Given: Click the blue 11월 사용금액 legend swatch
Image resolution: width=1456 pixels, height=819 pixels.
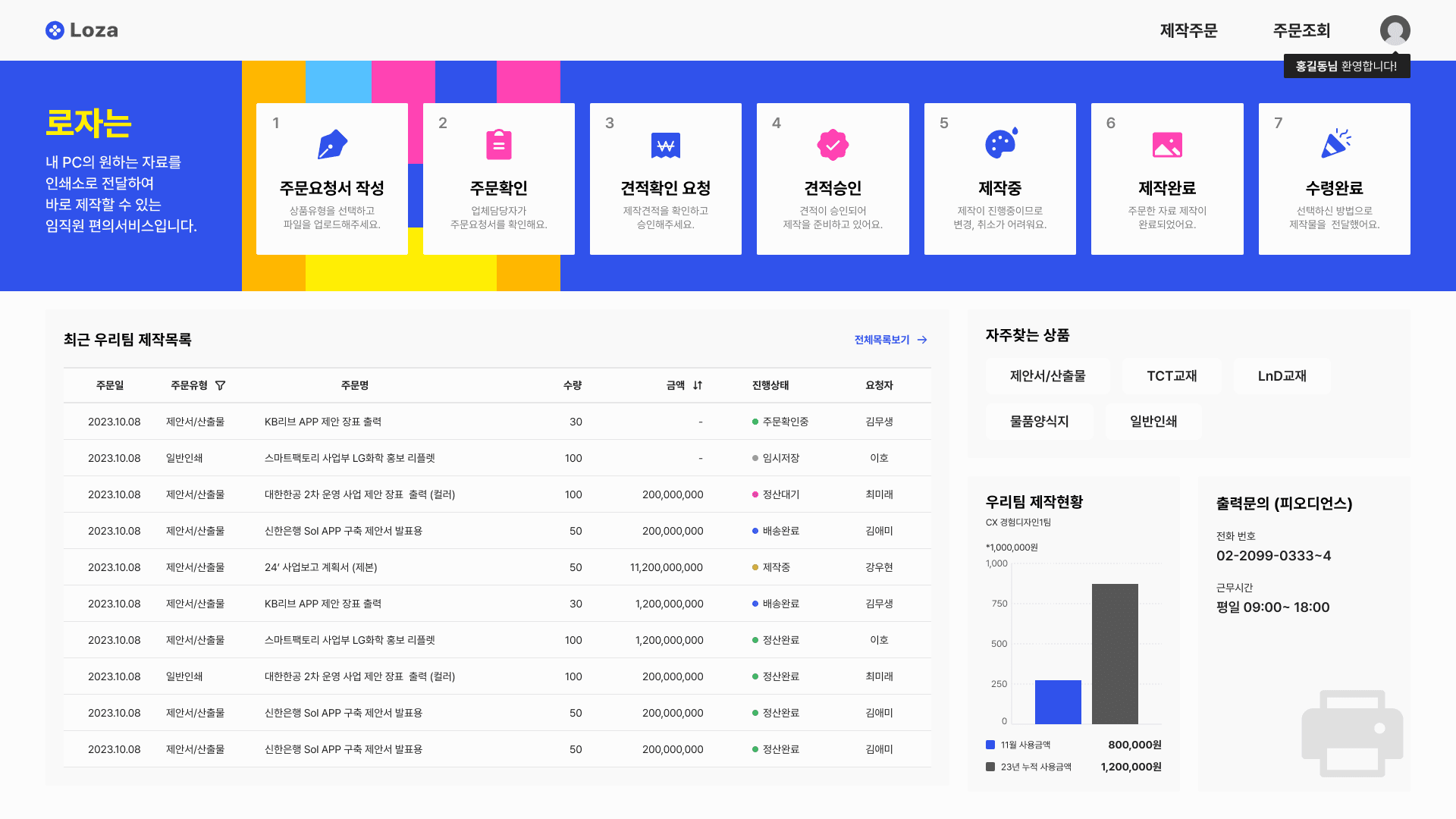Looking at the screenshot, I should (x=990, y=745).
